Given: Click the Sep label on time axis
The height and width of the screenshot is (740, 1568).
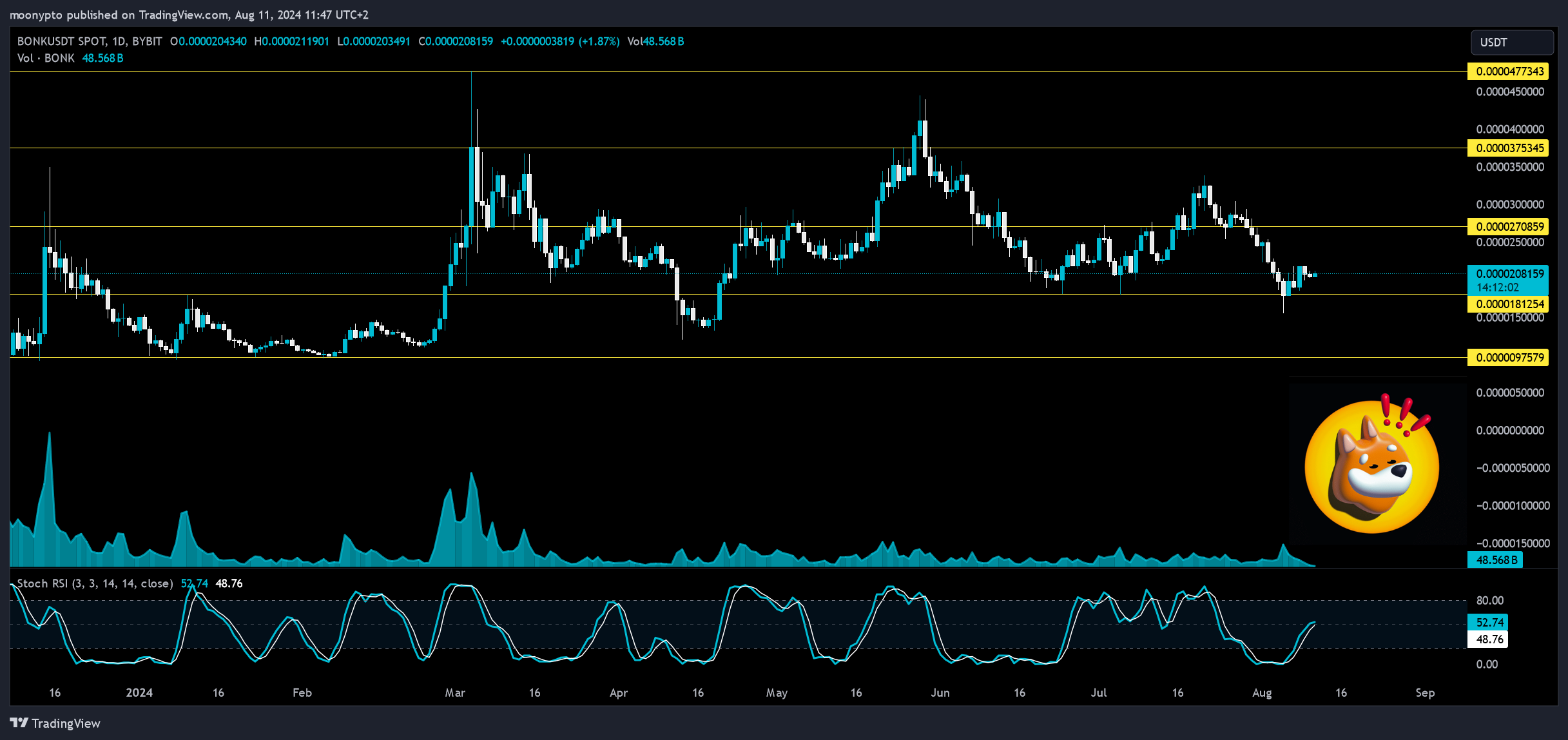Looking at the screenshot, I should pyautogui.click(x=1425, y=693).
